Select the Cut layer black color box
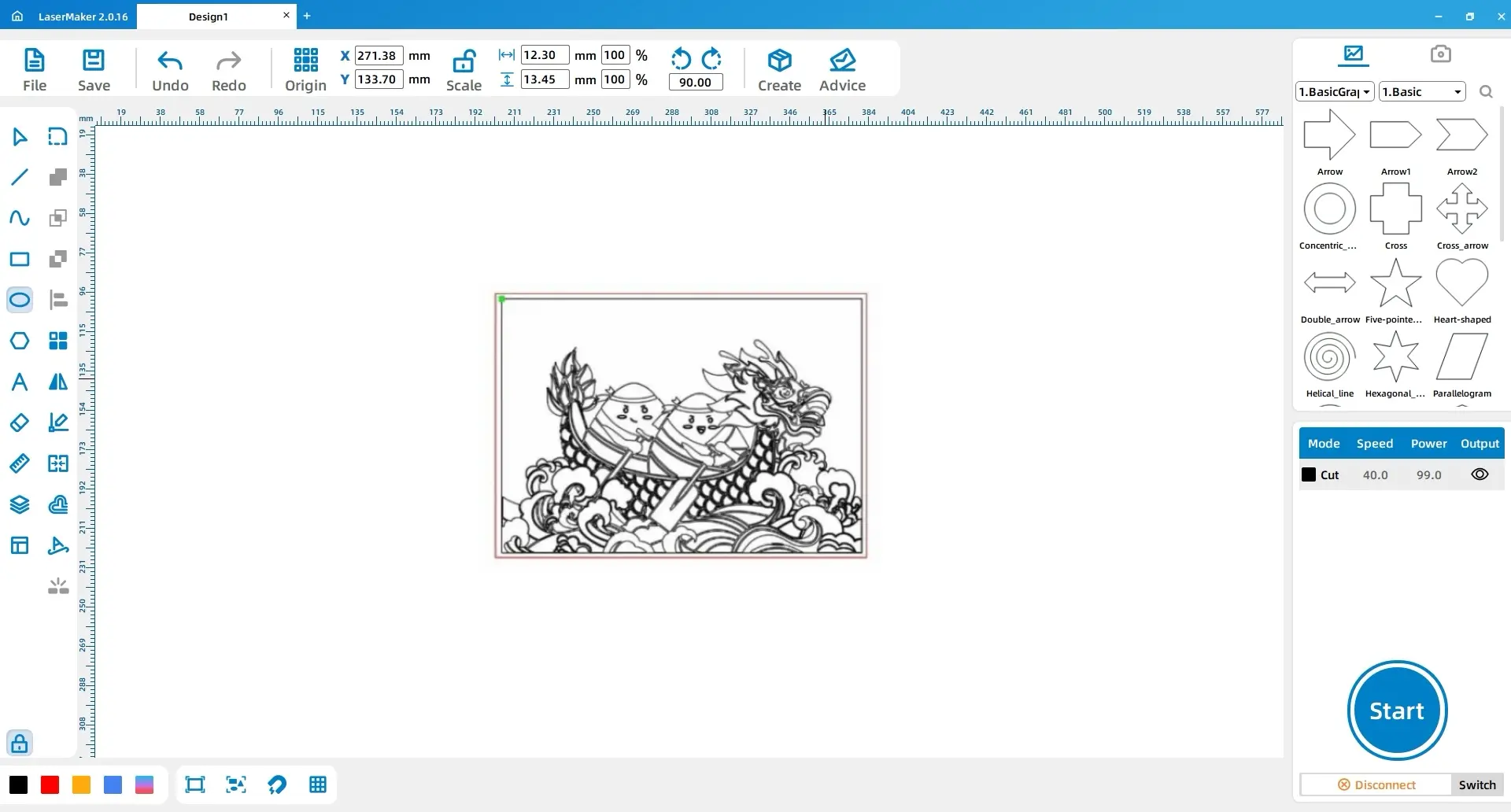This screenshot has width=1511, height=812. (x=1309, y=474)
